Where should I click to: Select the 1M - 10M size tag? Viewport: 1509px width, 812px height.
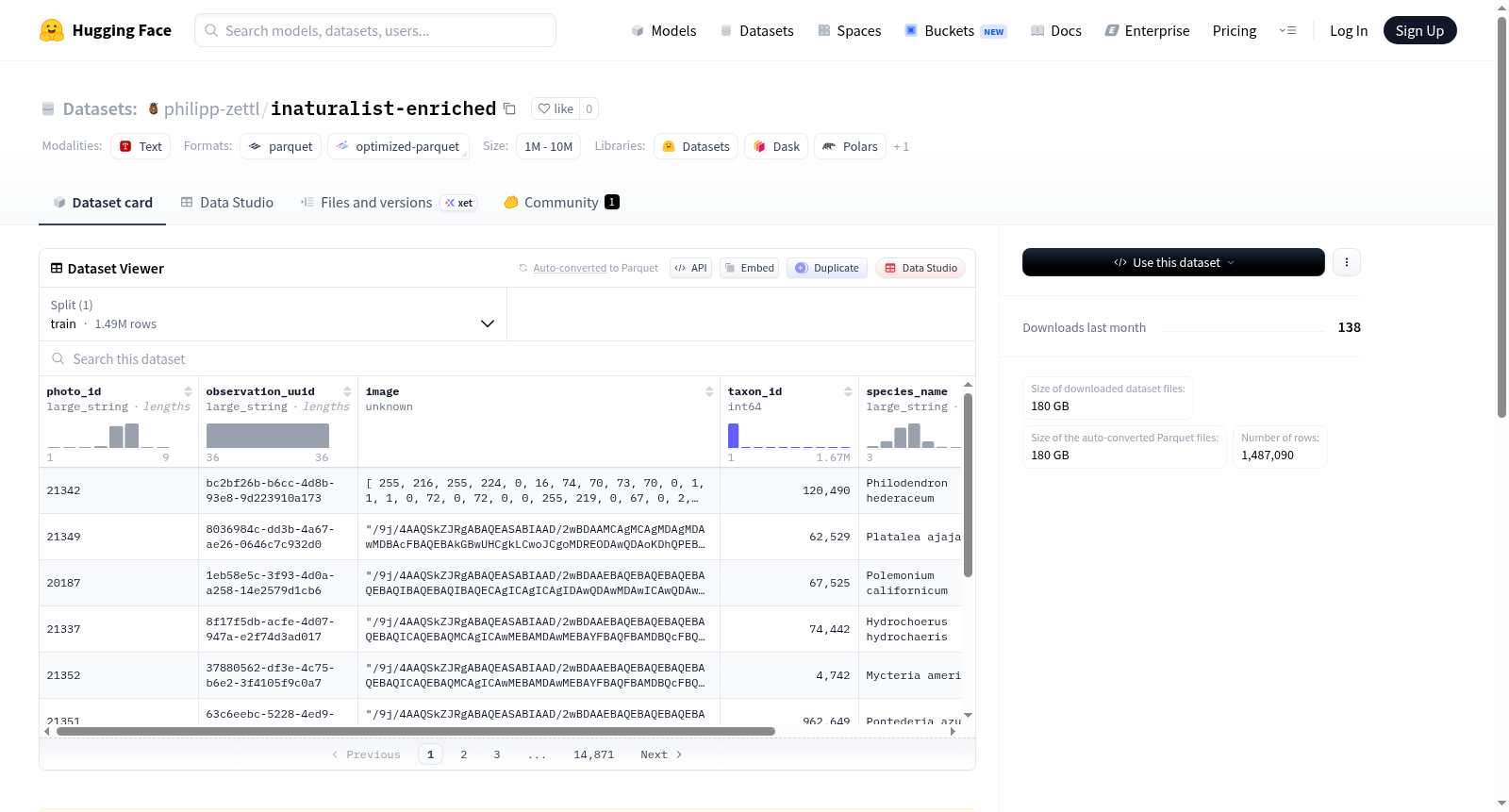pos(548,146)
